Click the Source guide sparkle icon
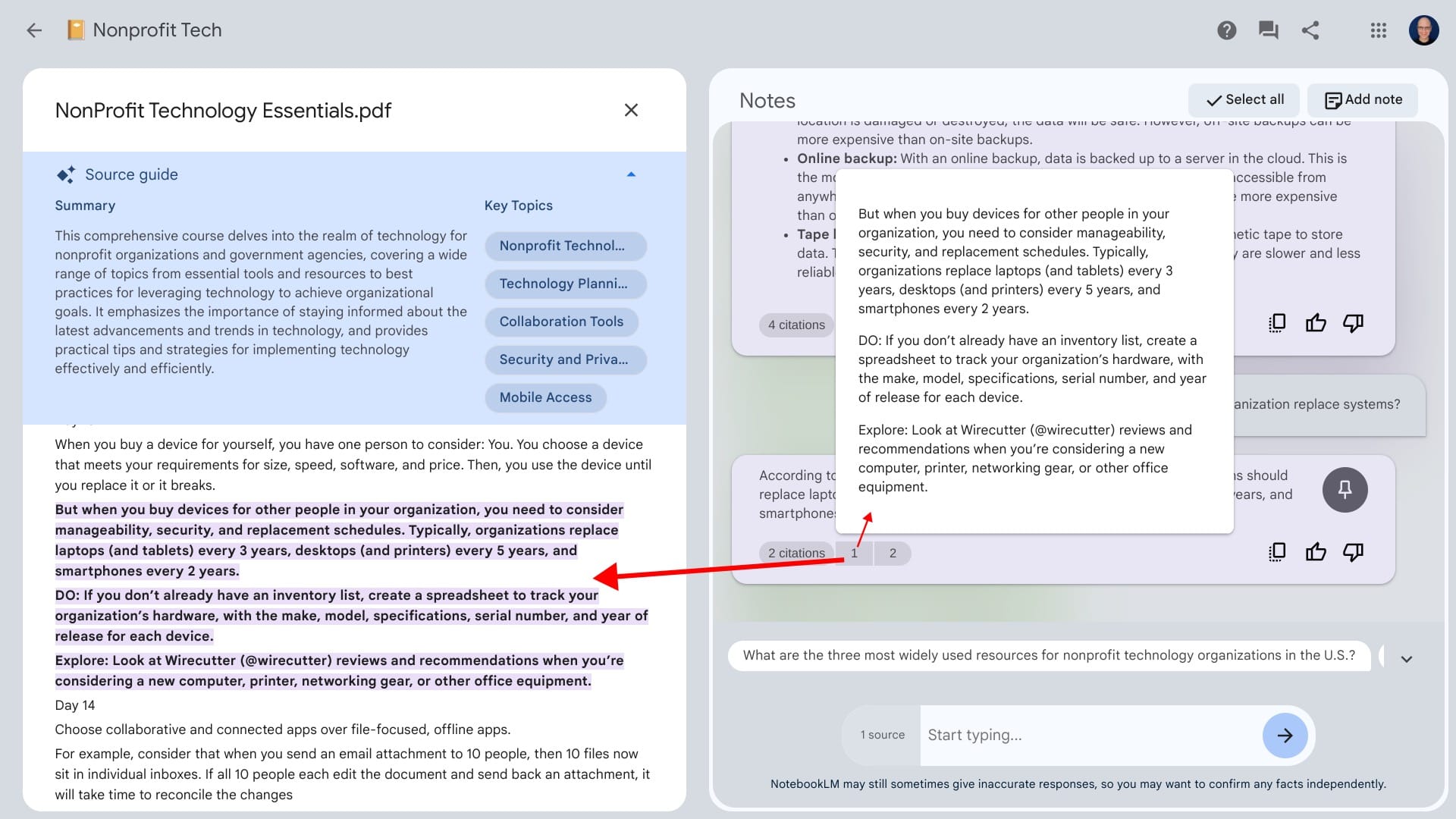Image resolution: width=1456 pixels, height=819 pixels. [x=66, y=174]
